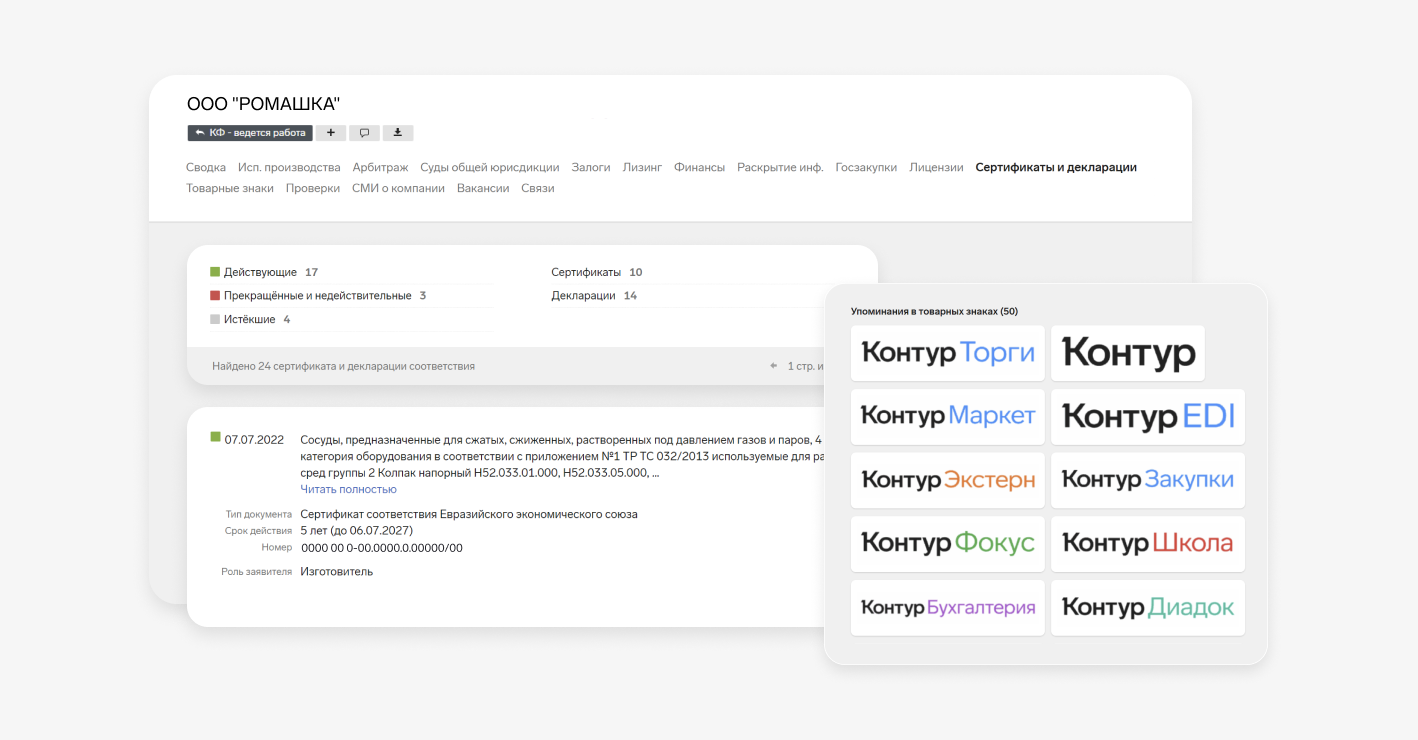Click the download icon button
1418x740 pixels.
[x=398, y=133]
